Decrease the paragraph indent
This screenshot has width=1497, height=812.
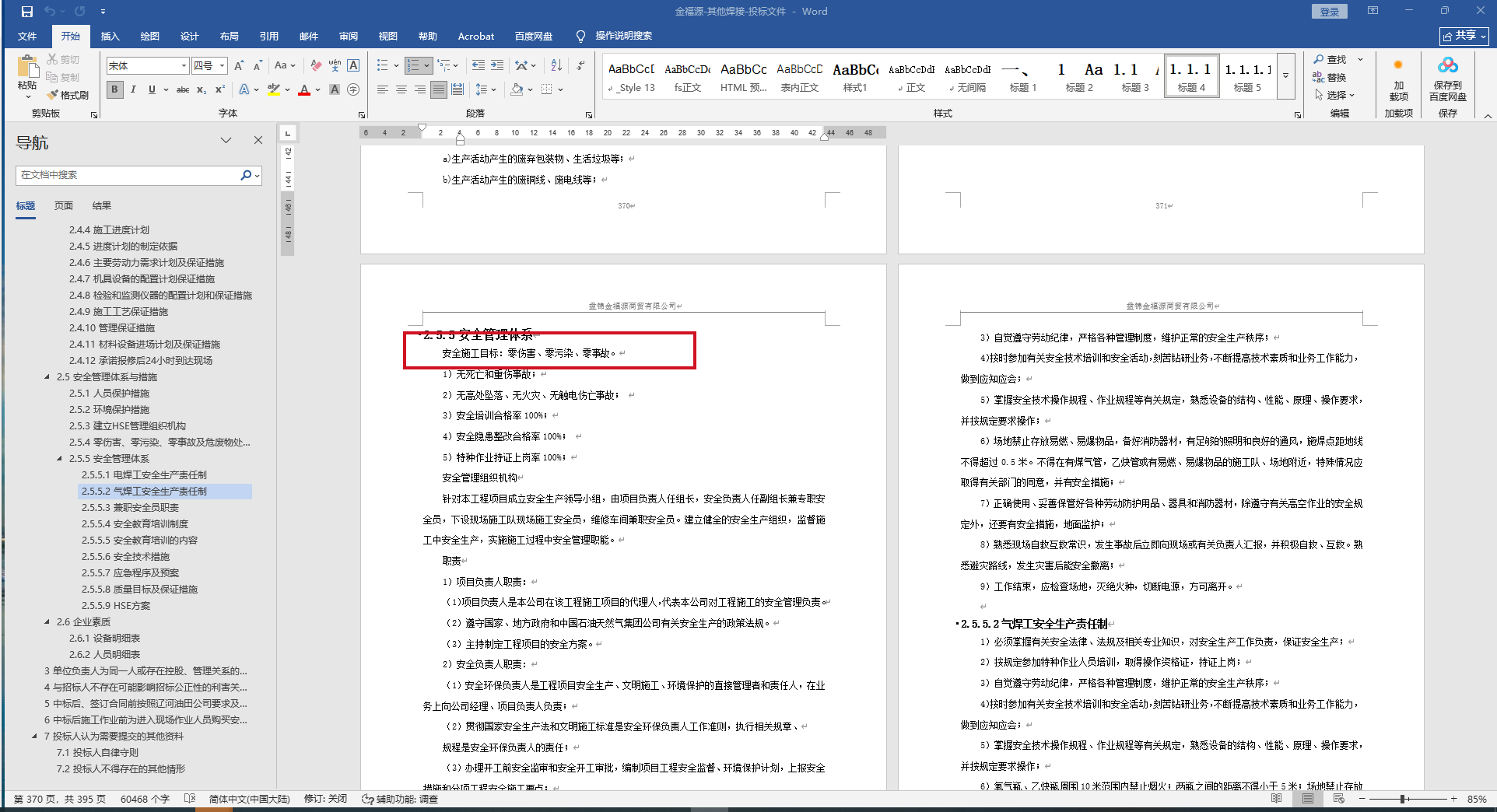coord(478,65)
